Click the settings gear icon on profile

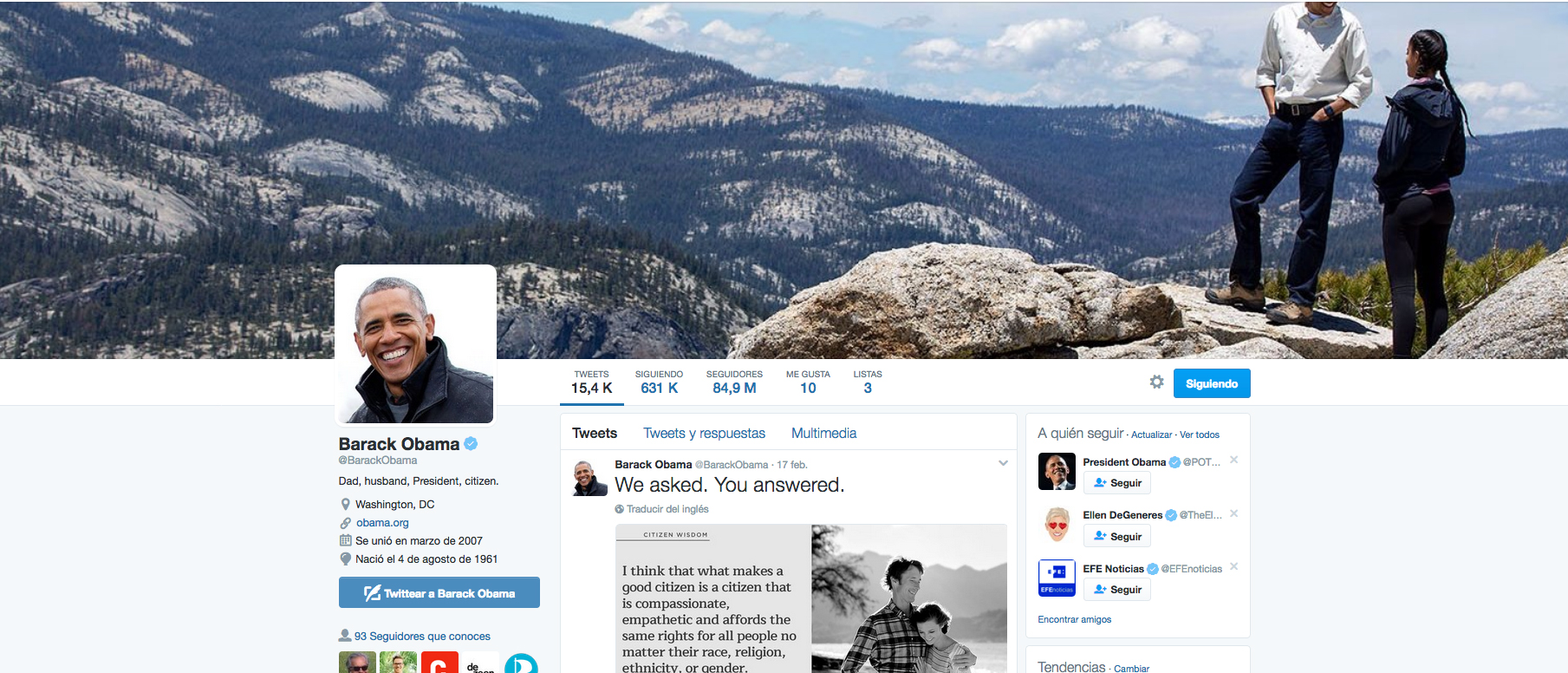1156,382
